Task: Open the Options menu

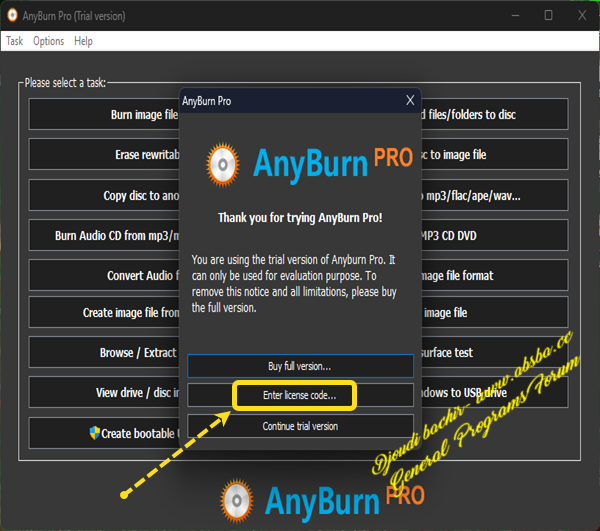Action: point(49,41)
